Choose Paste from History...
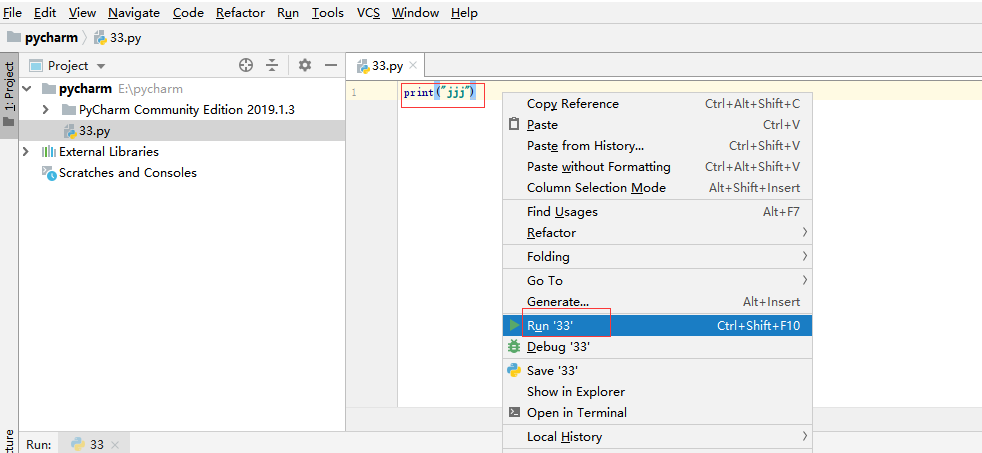This screenshot has height=453, width=982. [x=658, y=146]
